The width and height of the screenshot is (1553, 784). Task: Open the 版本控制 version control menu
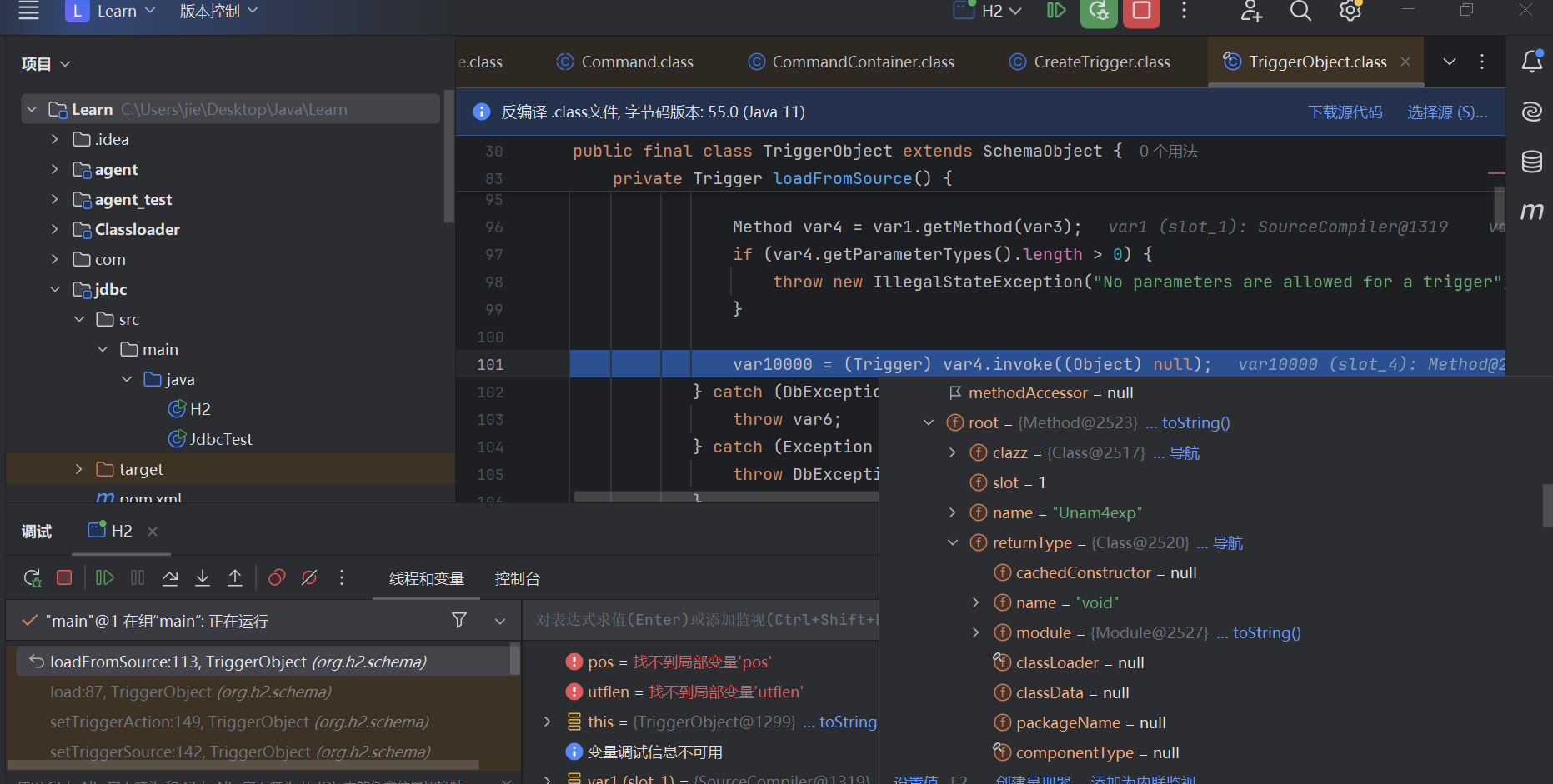pyautogui.click(x=218, y=11)
